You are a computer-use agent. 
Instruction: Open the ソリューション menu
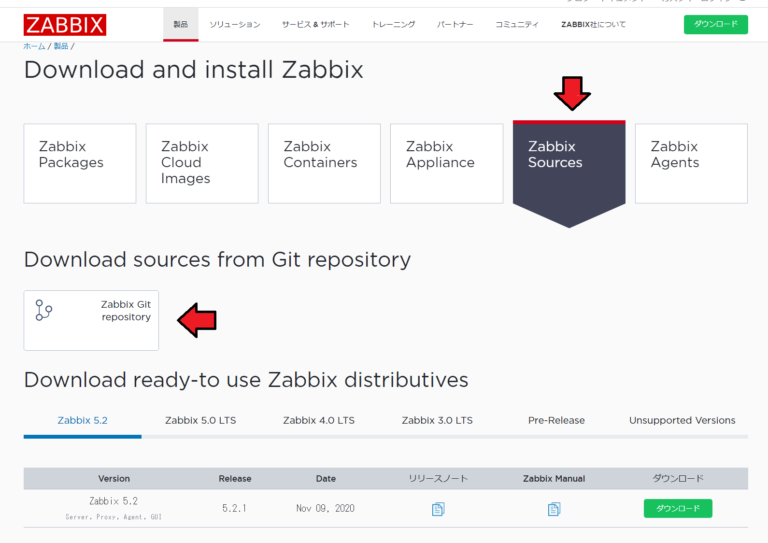point(235,24)
